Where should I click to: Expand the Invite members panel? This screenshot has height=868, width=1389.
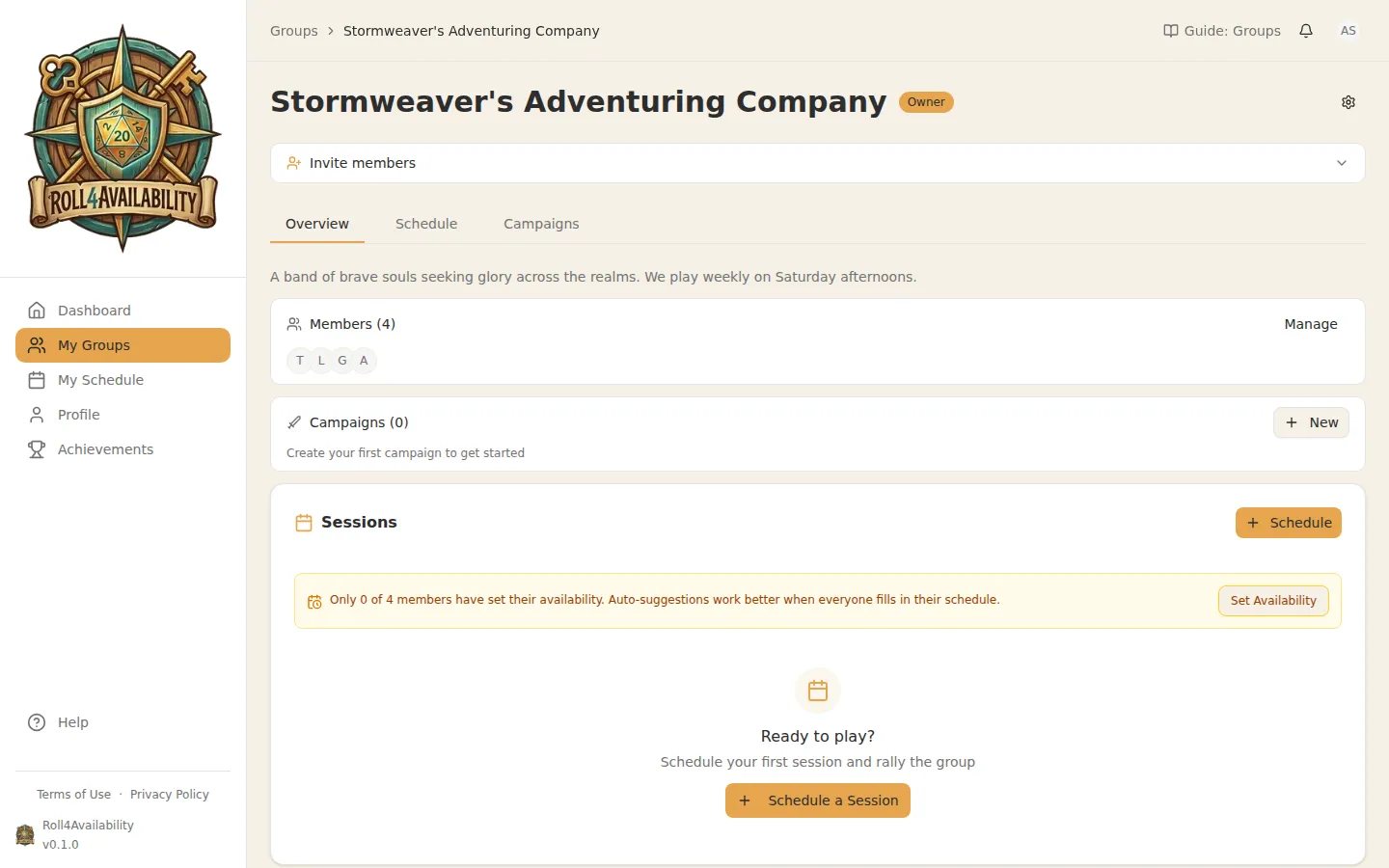tap(363, 163)
